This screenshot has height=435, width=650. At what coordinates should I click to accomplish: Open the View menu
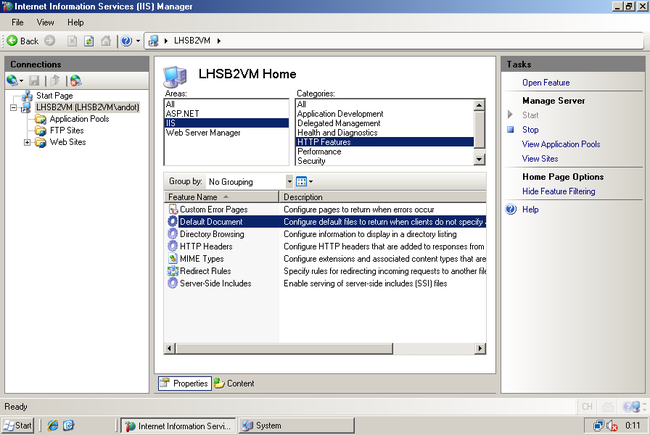pyautogui.click(x=45, y=22)
